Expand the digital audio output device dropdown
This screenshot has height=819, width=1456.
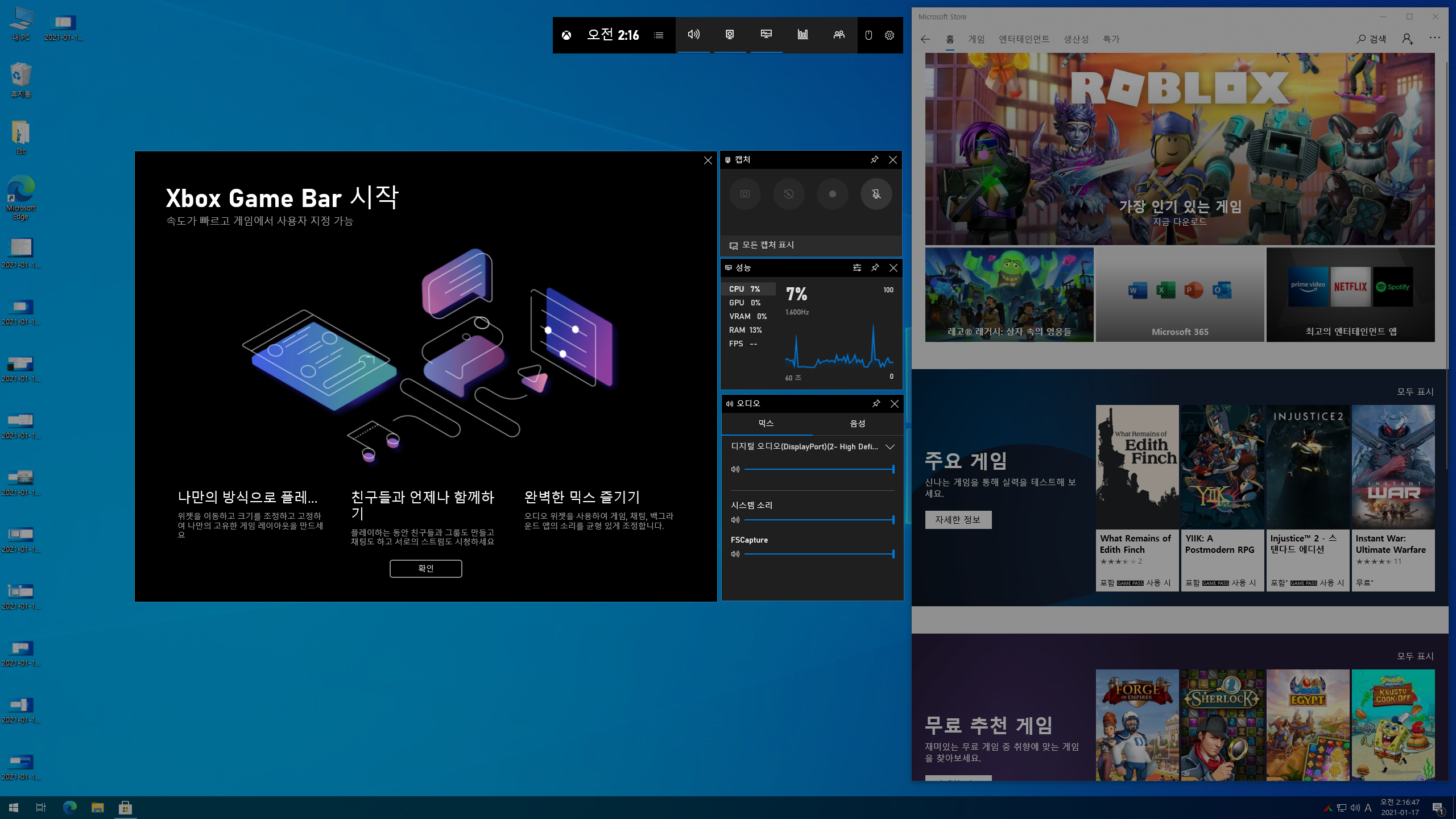[x=890, y=447]
